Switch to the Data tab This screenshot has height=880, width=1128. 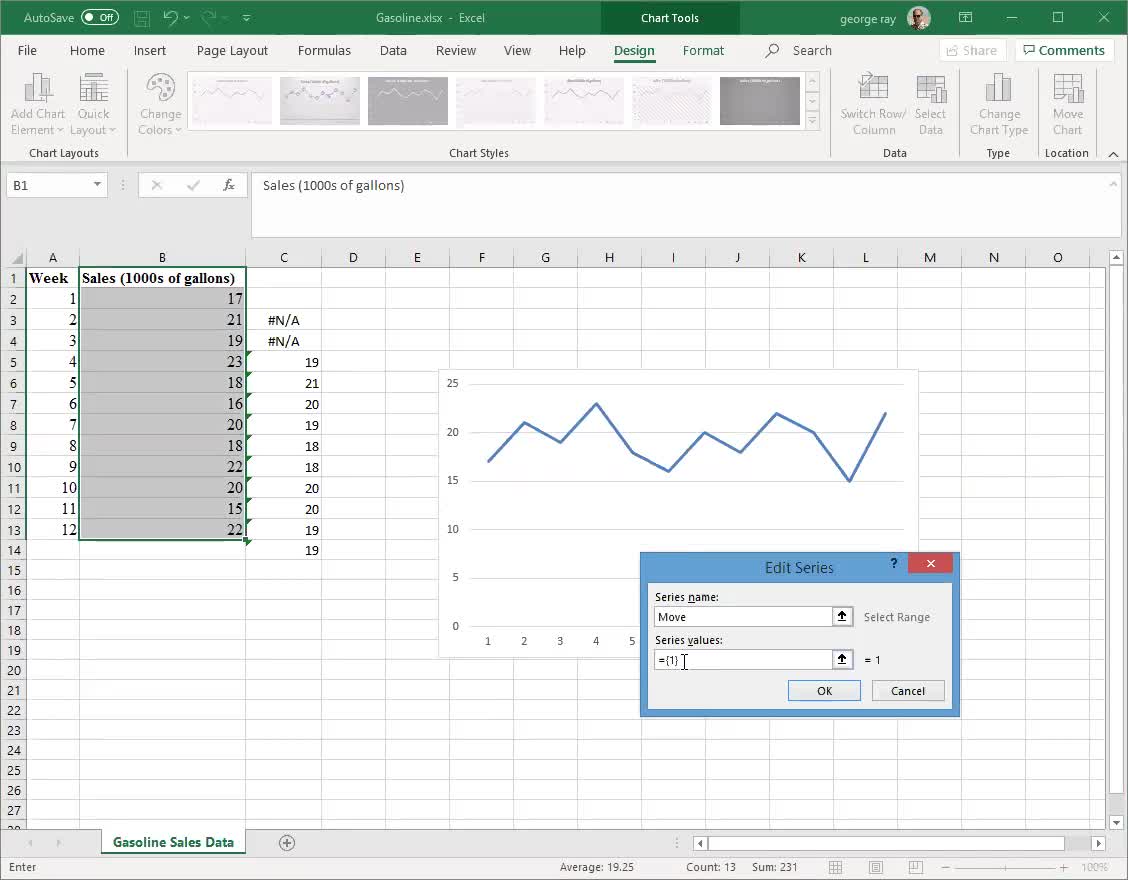click(x=393, y=50)
